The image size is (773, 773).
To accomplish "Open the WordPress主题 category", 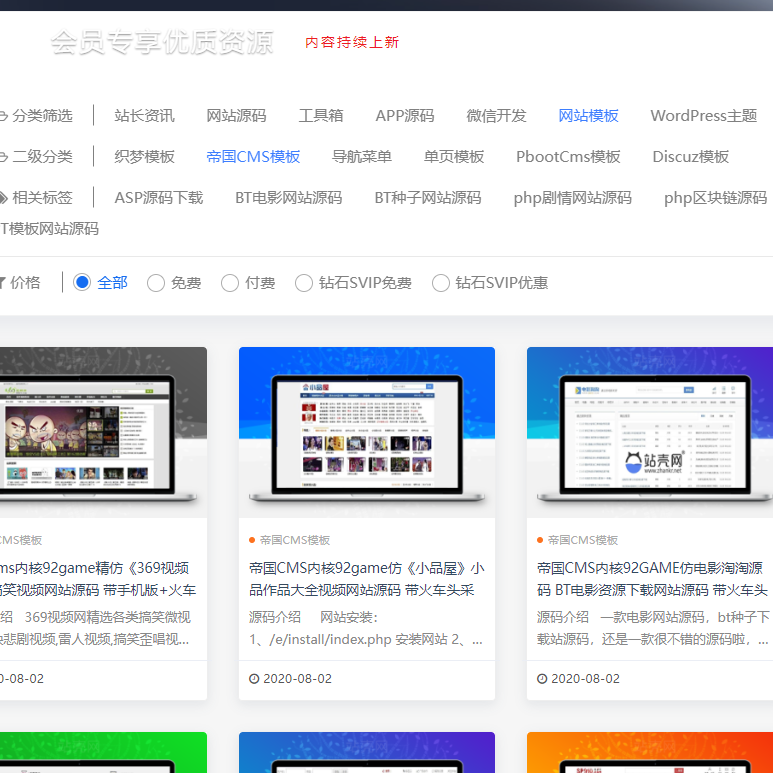I will pos(703,115).
